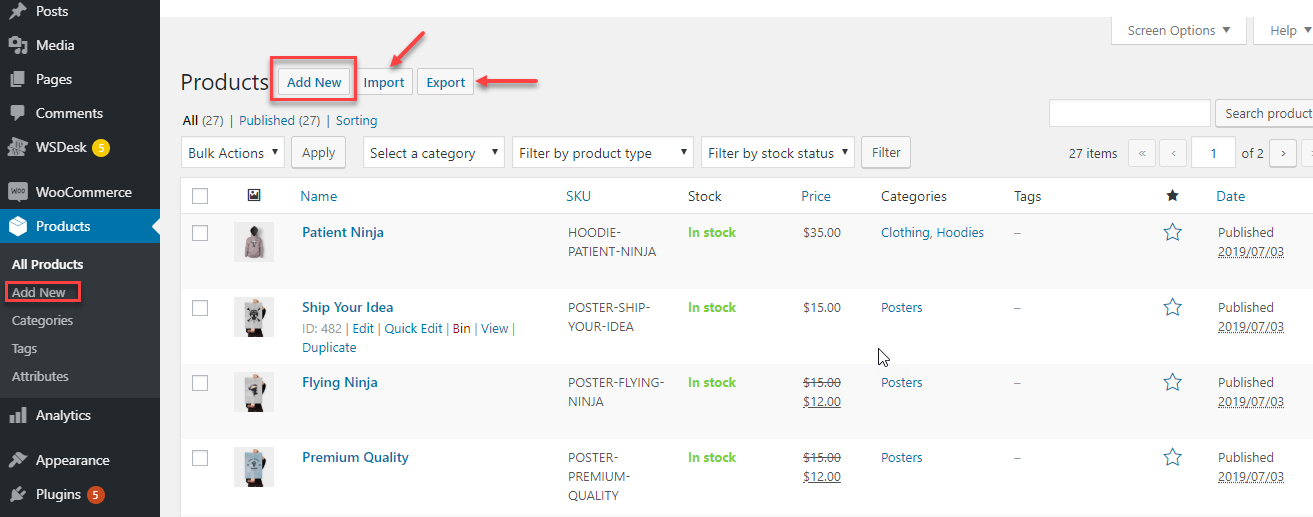The width and height of the screenshot is (1313, 517).
Task: Show the All (27) products view
Action: pos(203,120)
